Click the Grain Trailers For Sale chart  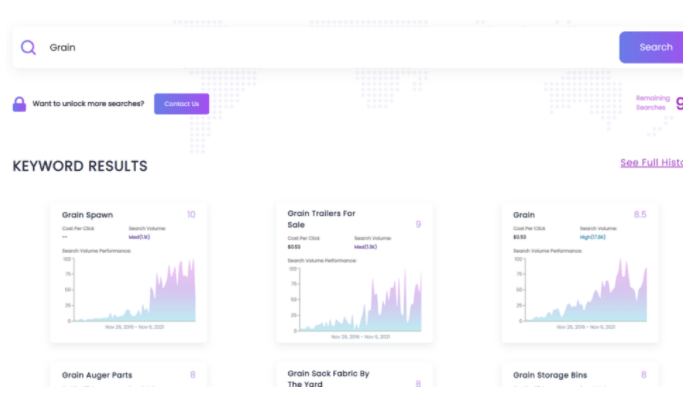pos(355,299)
